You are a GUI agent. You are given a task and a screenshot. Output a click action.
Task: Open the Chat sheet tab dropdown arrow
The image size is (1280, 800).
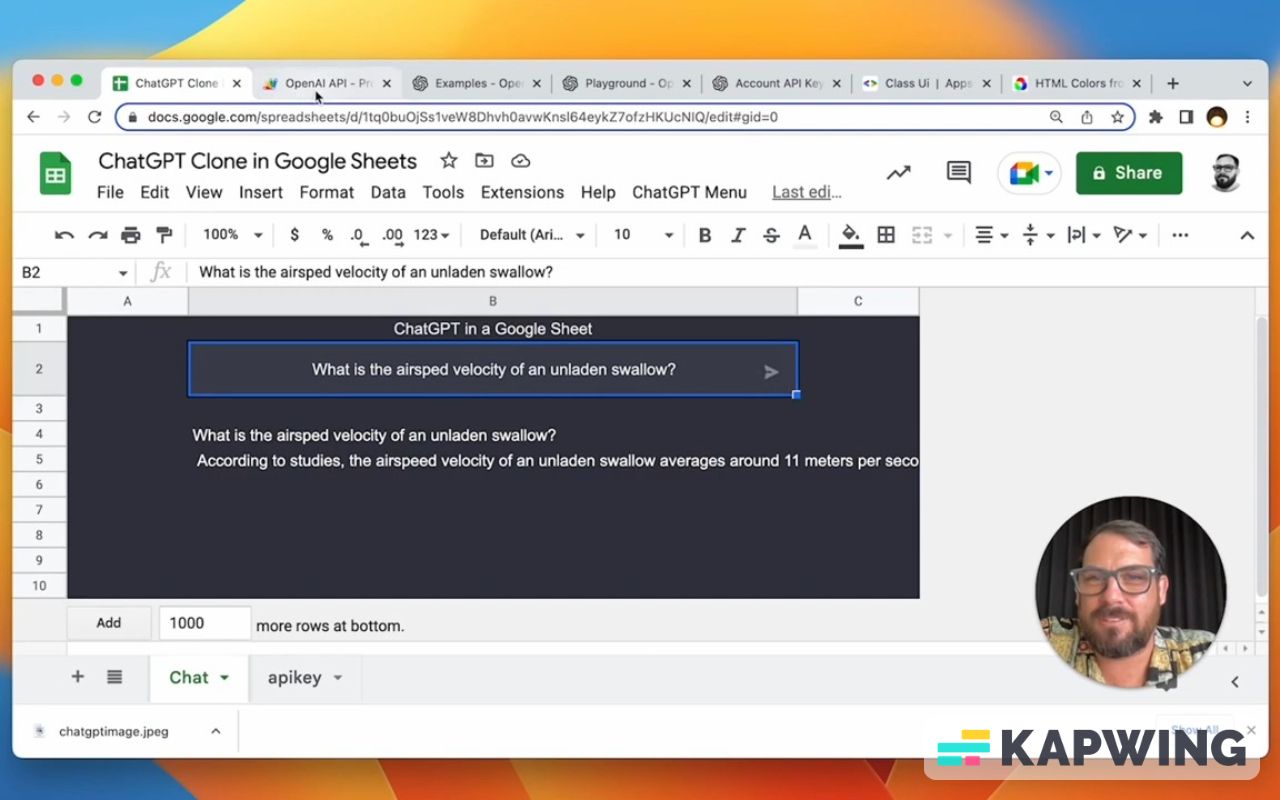[225, 678]
